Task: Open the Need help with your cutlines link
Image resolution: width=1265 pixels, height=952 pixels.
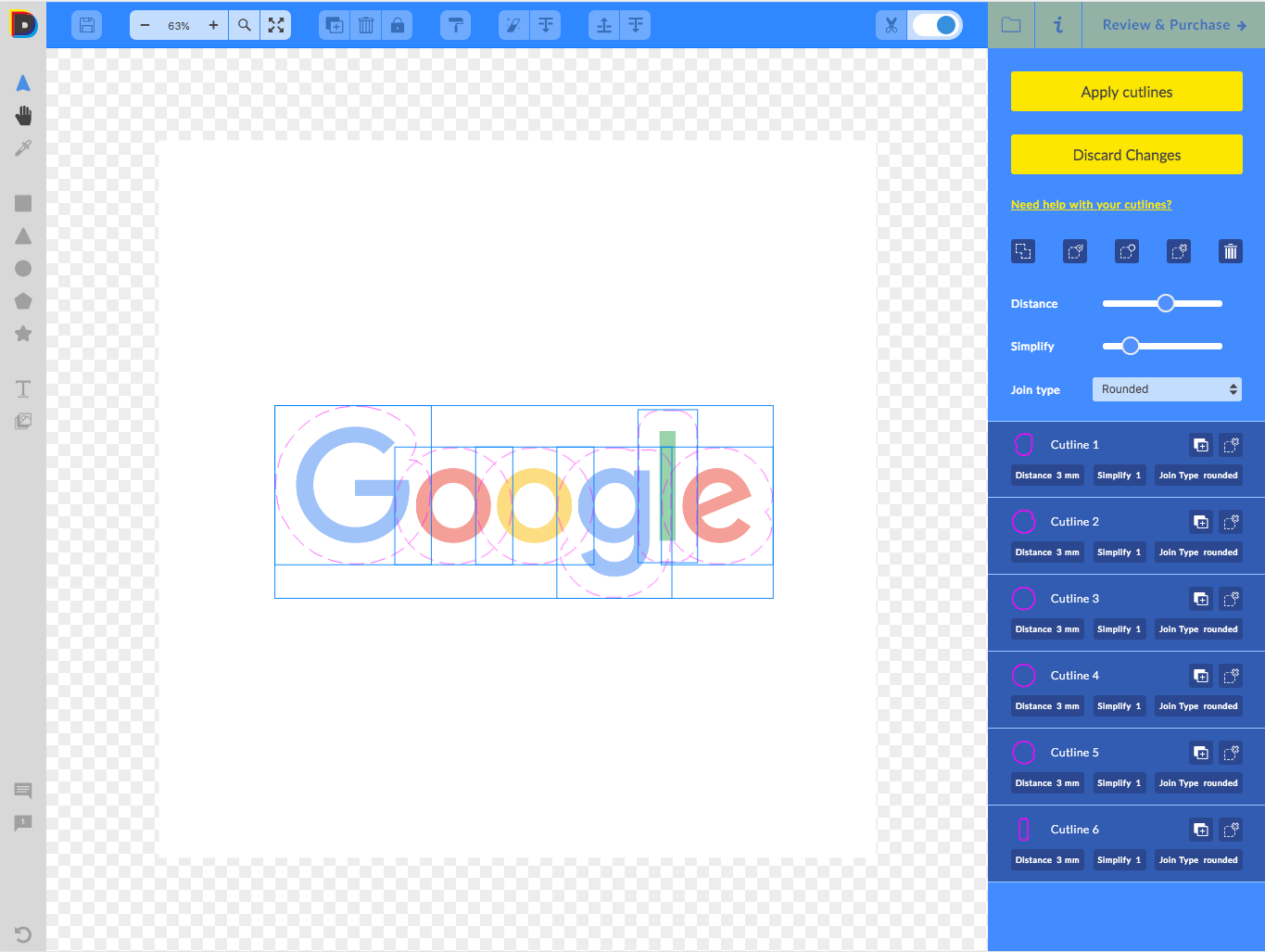Action: (x=1091, y=204)
